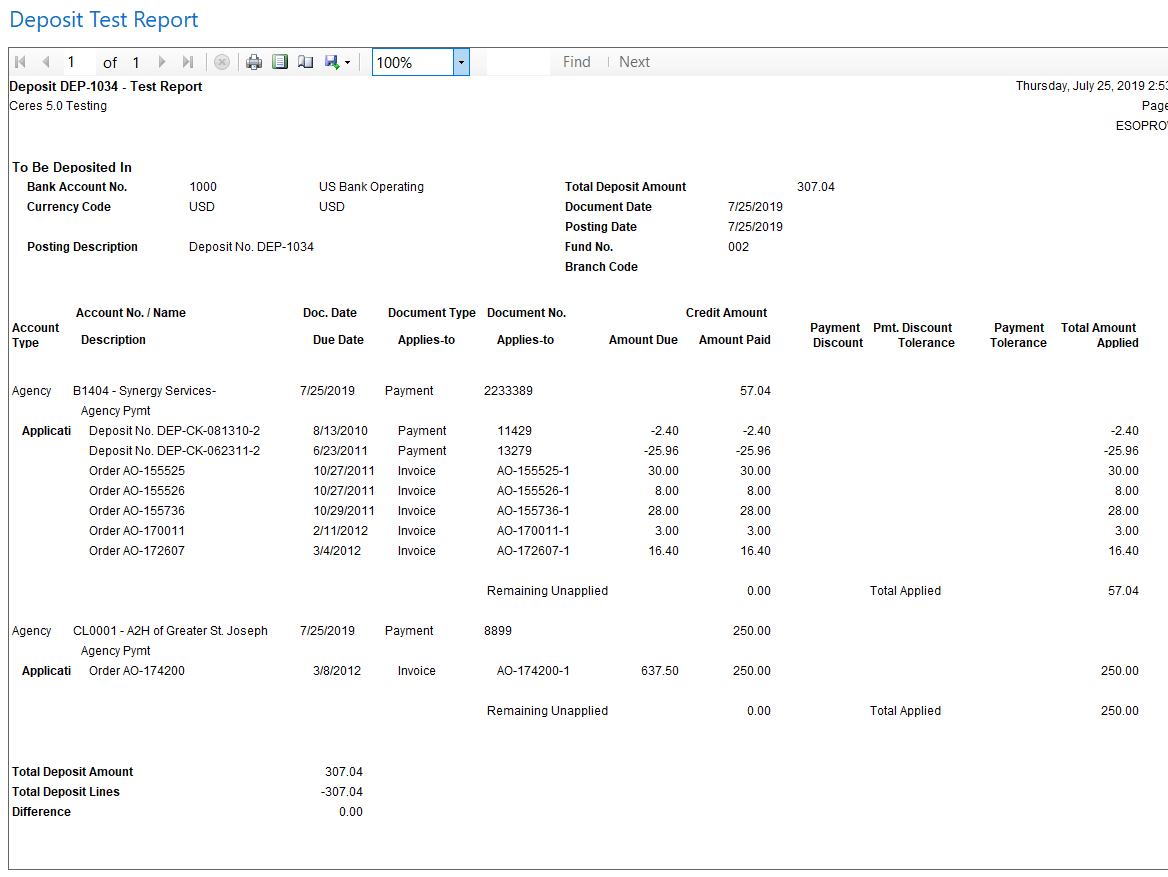
Task: Select the CL0001 - A2H of Greater St. Joseph row
Action: tap(170, 631)
